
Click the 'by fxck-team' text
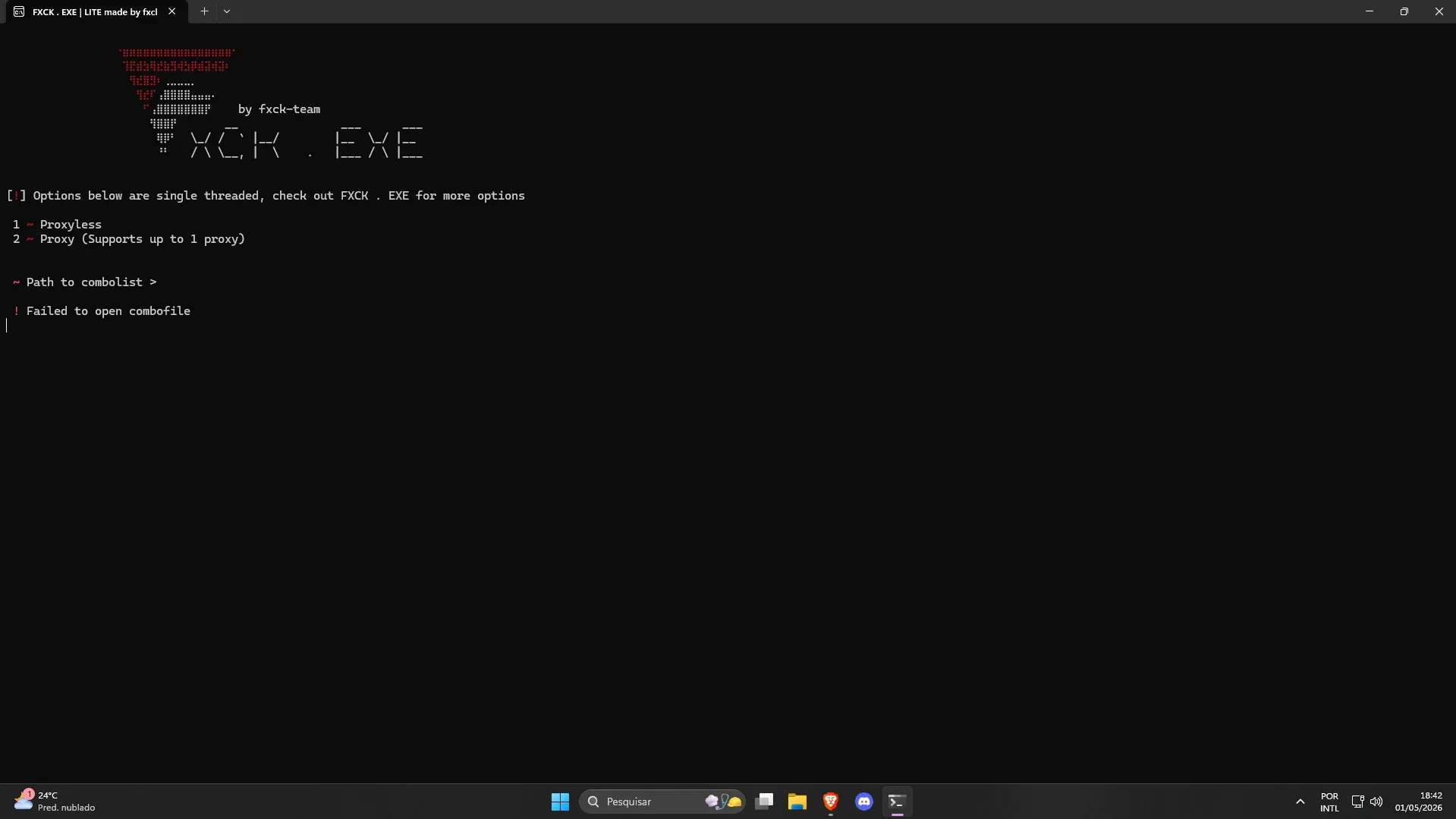pyautogui.click(x=279, y=109)
